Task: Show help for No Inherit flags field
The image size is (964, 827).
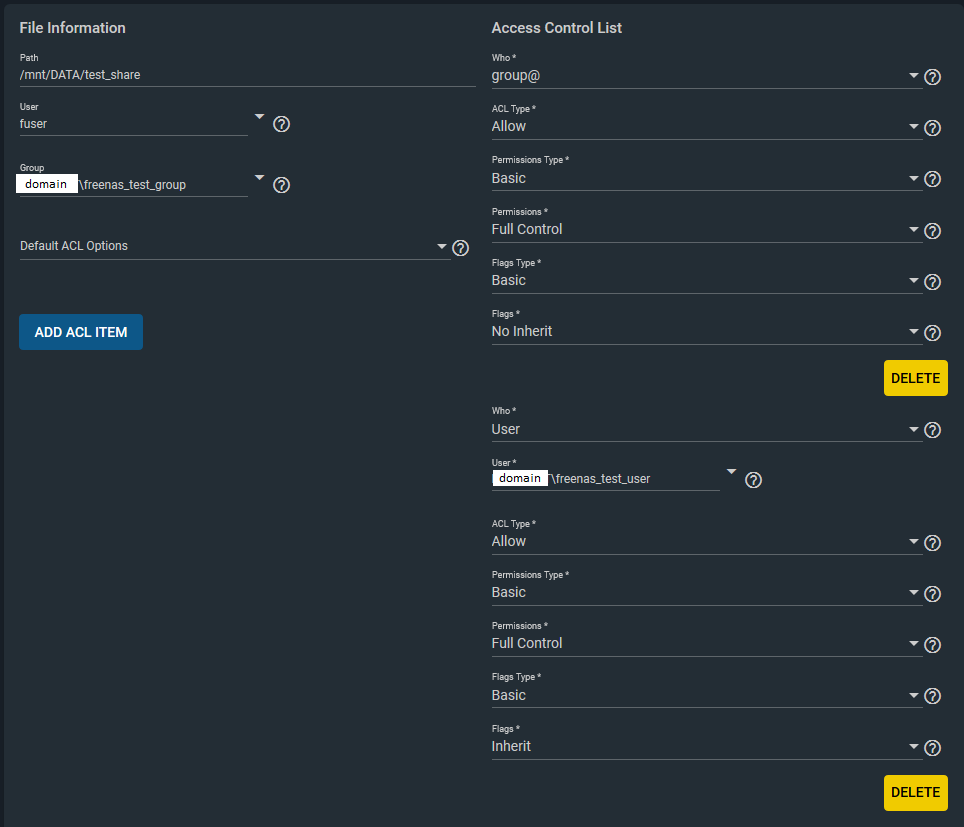Action: (x=932, y=333)
